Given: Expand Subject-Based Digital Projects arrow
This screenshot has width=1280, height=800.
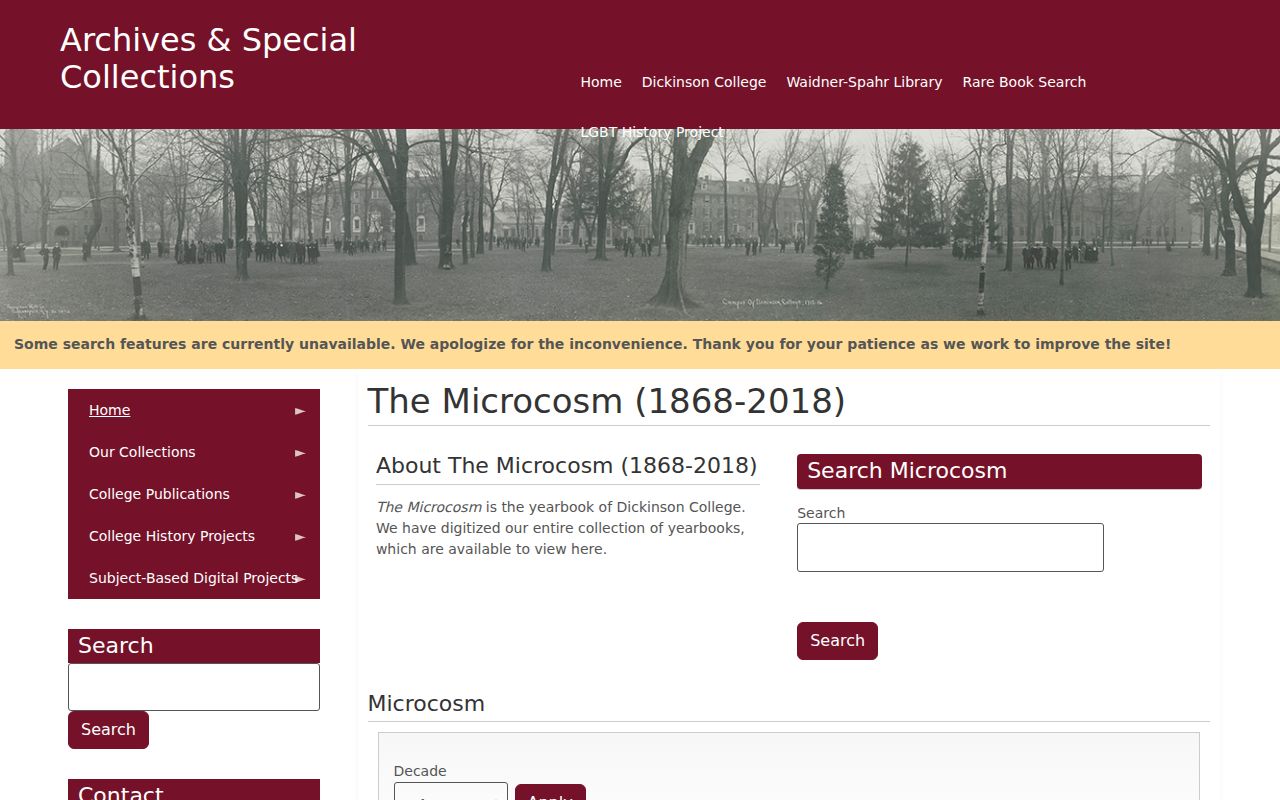Looking at the screenshot, I should [x=300, y=579].
